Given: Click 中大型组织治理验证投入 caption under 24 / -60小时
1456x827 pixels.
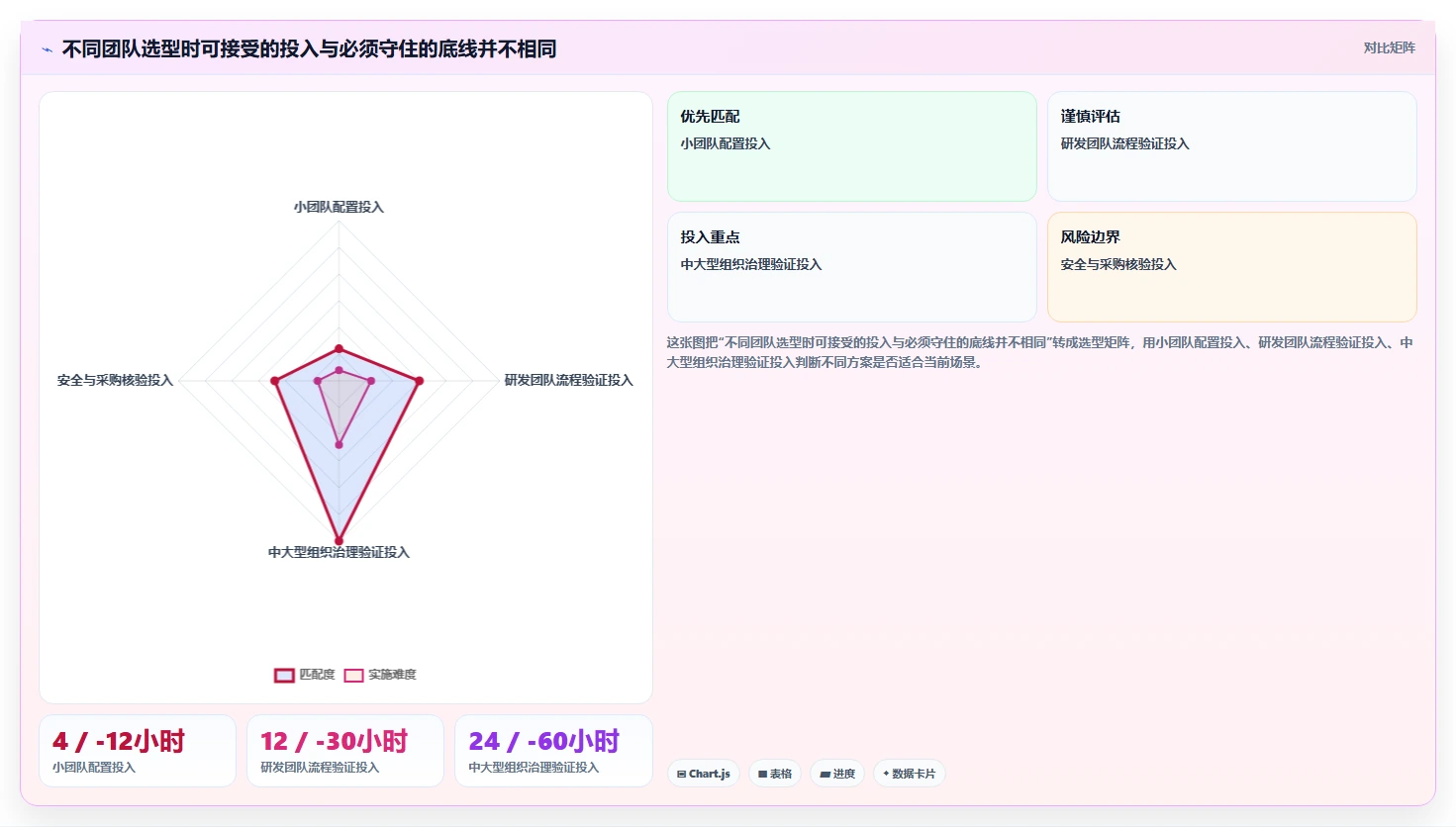Looking at the screenshot, I should [x=534, y=768].
